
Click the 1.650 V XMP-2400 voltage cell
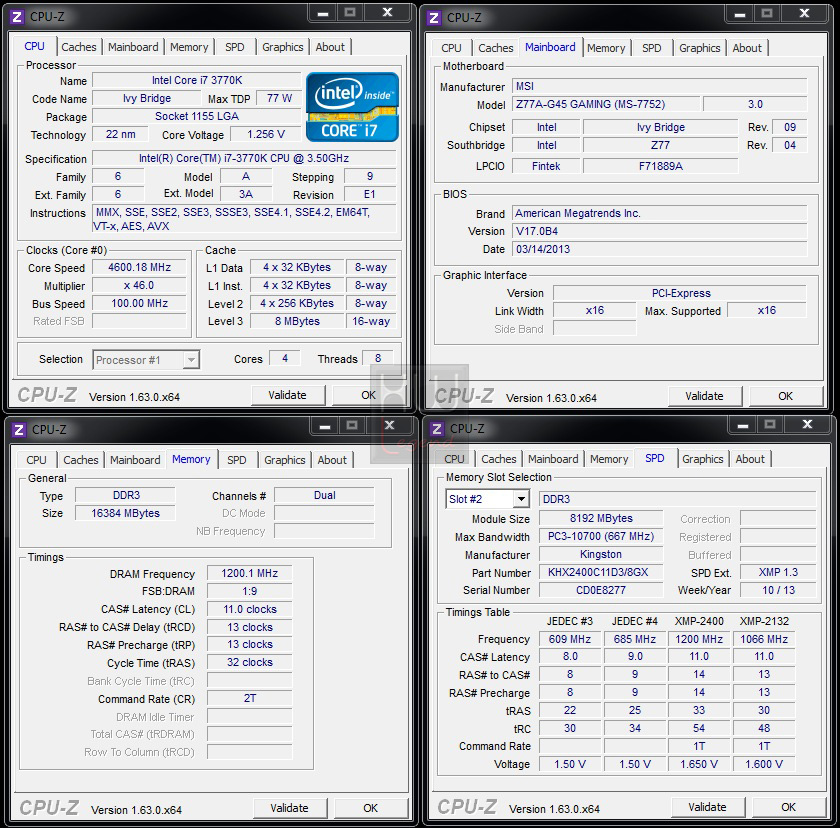coord(699,764)
